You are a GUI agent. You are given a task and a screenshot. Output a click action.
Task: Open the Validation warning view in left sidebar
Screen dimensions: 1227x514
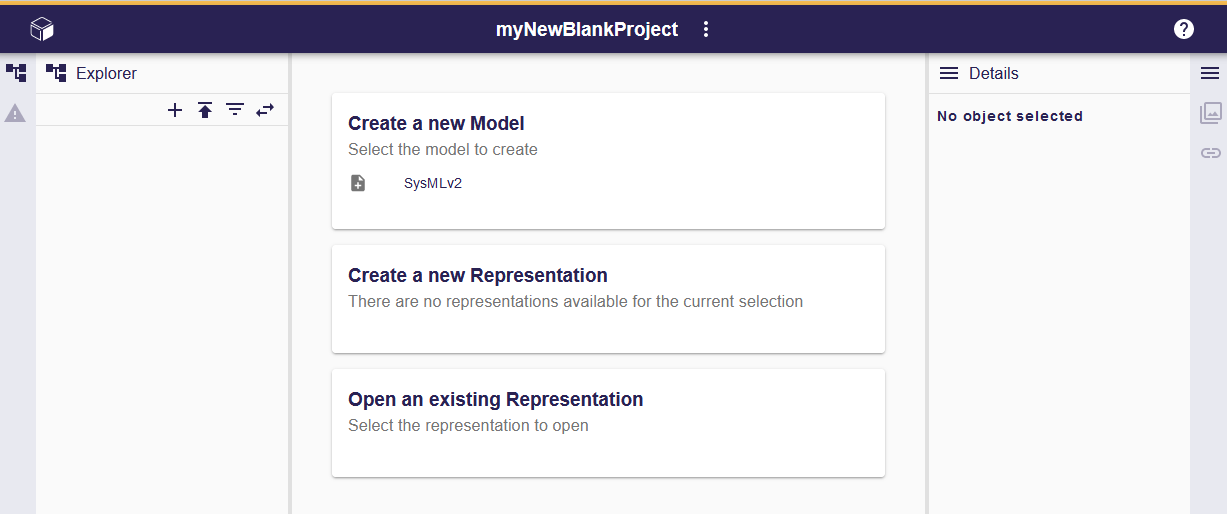click(x=16, y=113)
